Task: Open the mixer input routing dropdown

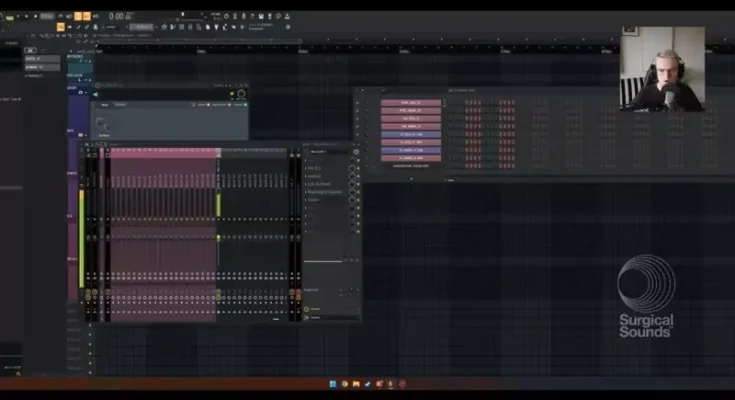Action: tap(328, 151)
